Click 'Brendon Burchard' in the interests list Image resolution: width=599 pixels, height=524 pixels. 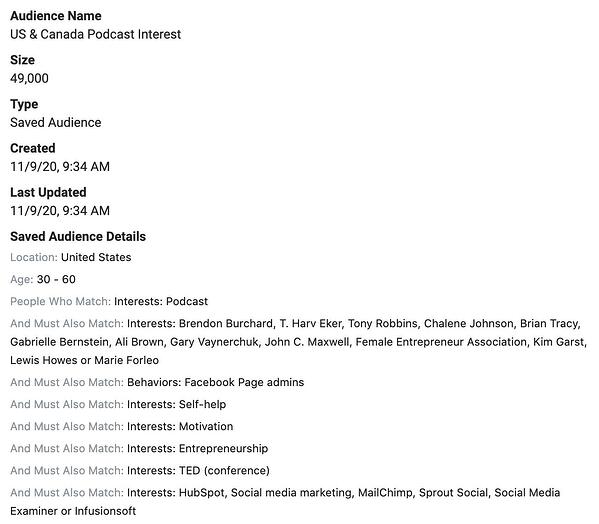tap(226, 324)
